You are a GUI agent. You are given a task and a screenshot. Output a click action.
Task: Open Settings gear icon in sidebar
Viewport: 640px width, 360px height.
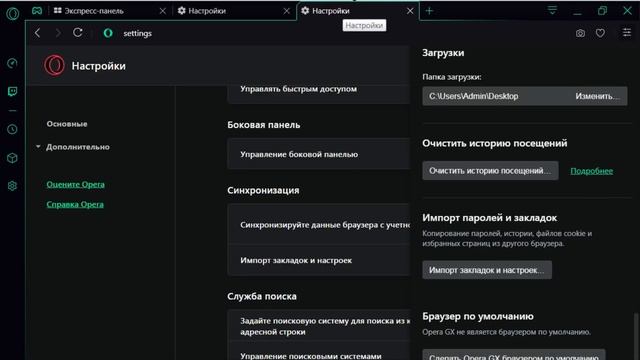click(x=12, y=186)
